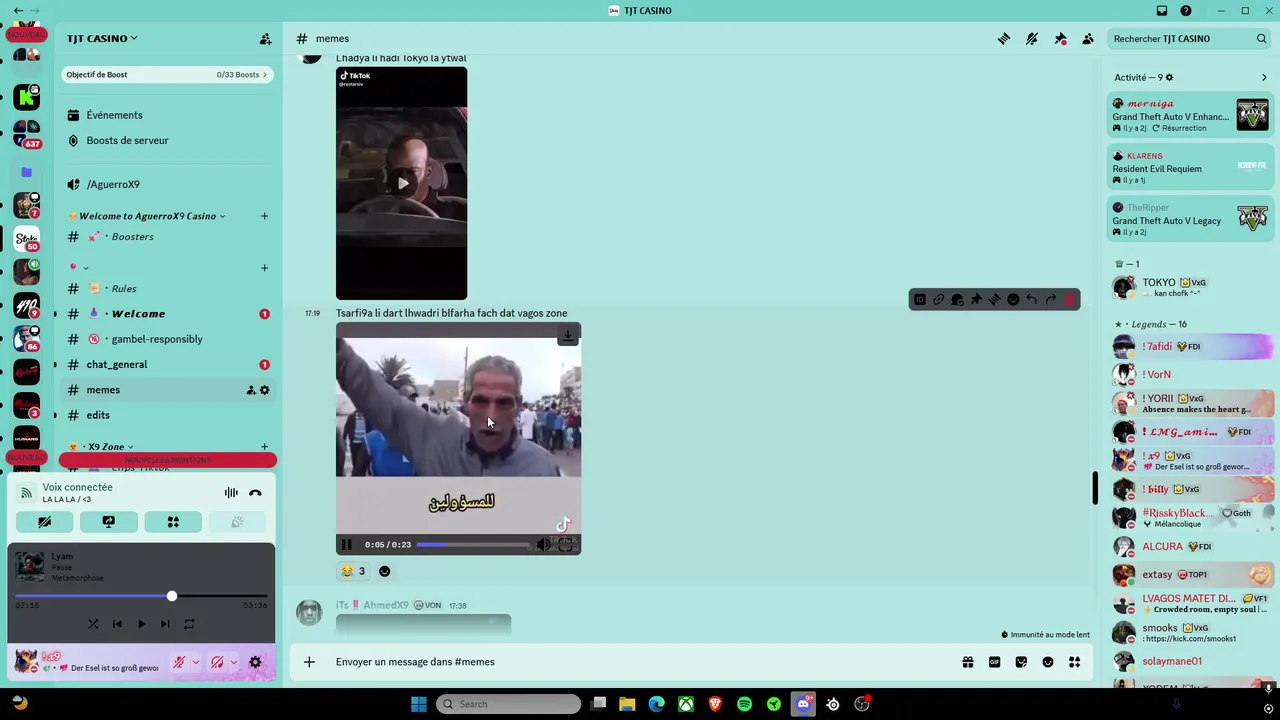Image resolution: width=1280 pixels, height=720 pixels.
Task: Open the Événements section
Action: tap(166, 115)
